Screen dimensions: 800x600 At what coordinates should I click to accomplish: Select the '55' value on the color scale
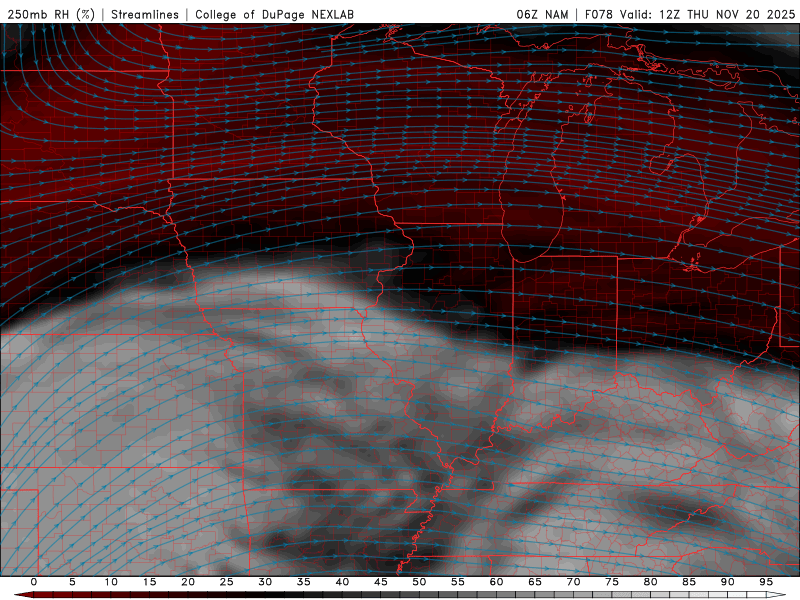pos(458,582)
